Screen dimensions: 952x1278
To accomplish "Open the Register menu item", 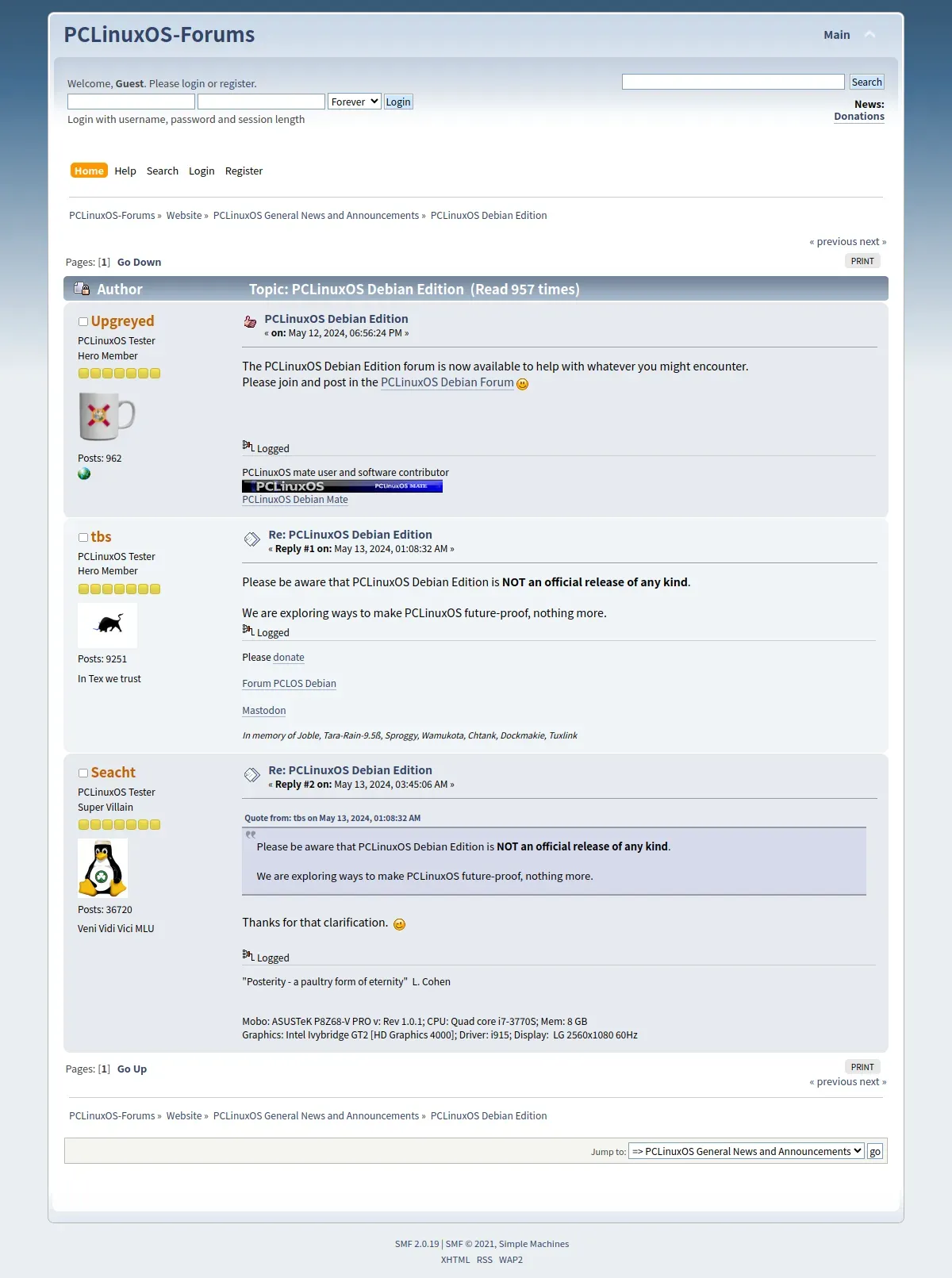I will pos(244,171).
